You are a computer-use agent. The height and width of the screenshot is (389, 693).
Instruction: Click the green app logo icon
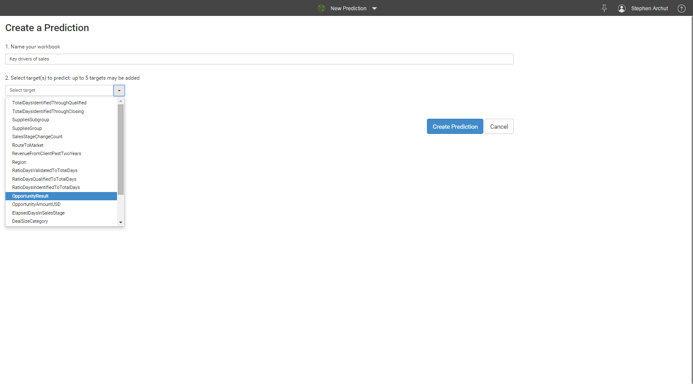(321, 8)
